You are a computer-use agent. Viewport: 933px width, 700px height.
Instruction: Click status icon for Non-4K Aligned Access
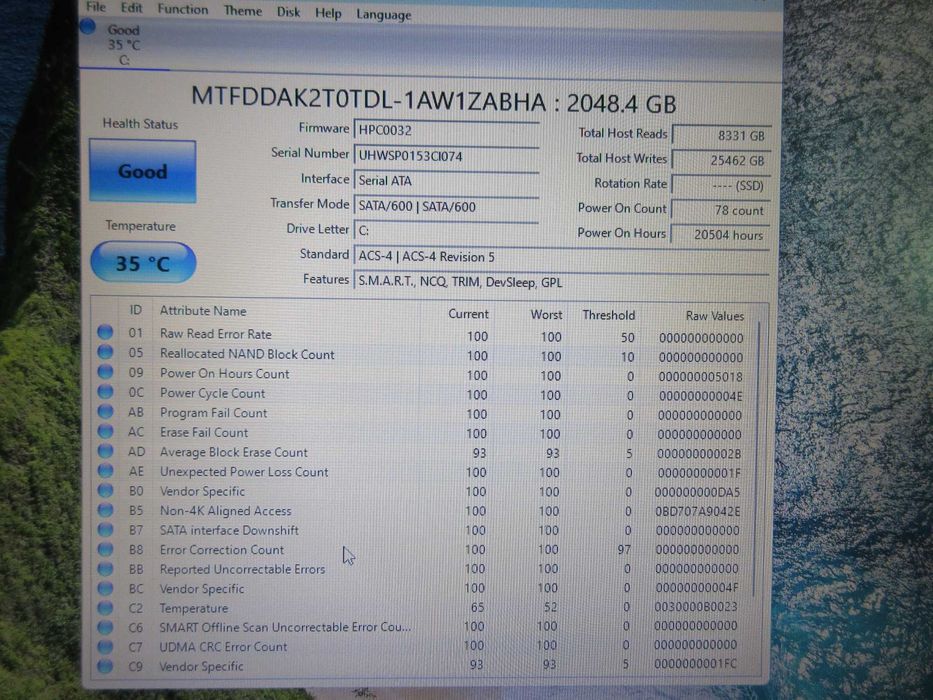coord(105,510)
